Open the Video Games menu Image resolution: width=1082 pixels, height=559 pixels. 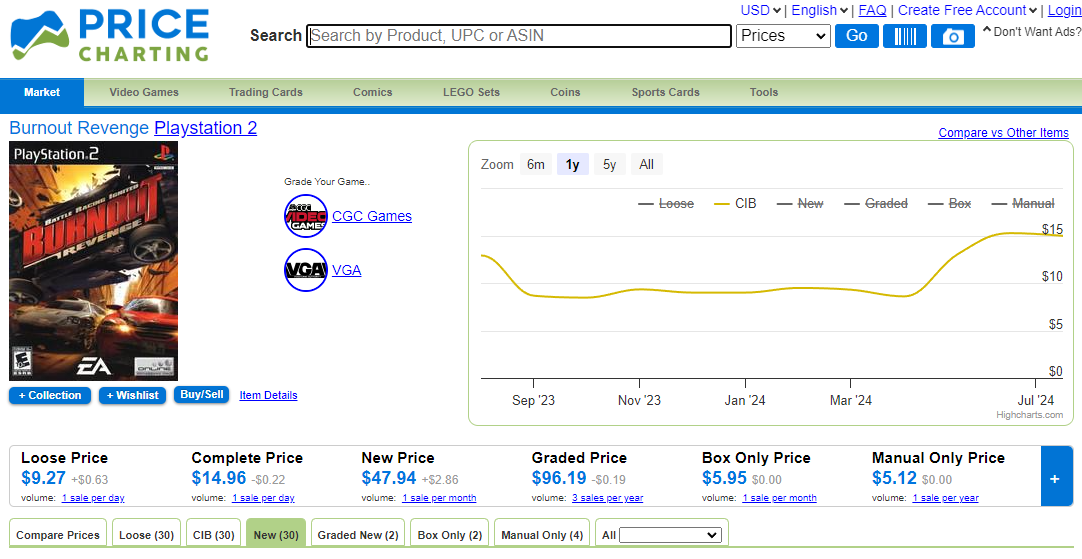pyautogui.click(x=144, y=92)
